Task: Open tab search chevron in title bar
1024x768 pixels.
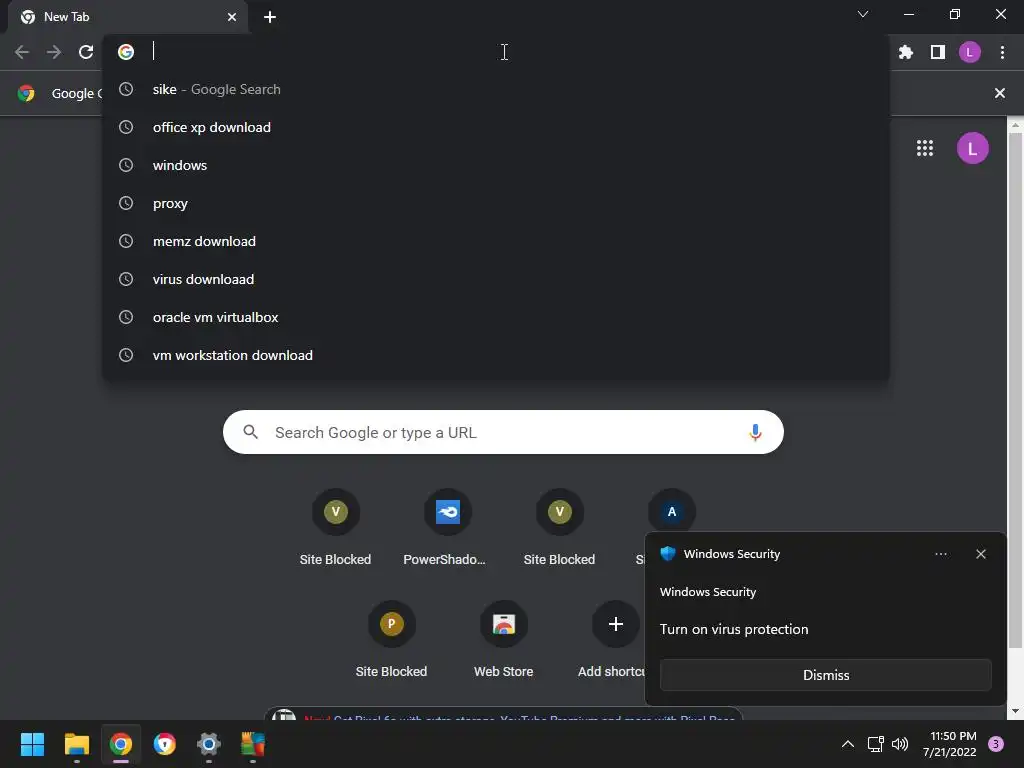Action: click(x=862, y=14)
